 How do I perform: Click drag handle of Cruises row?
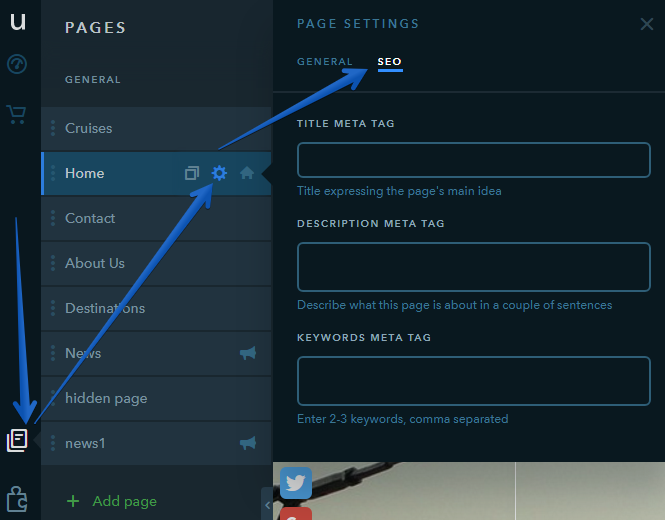53,128
